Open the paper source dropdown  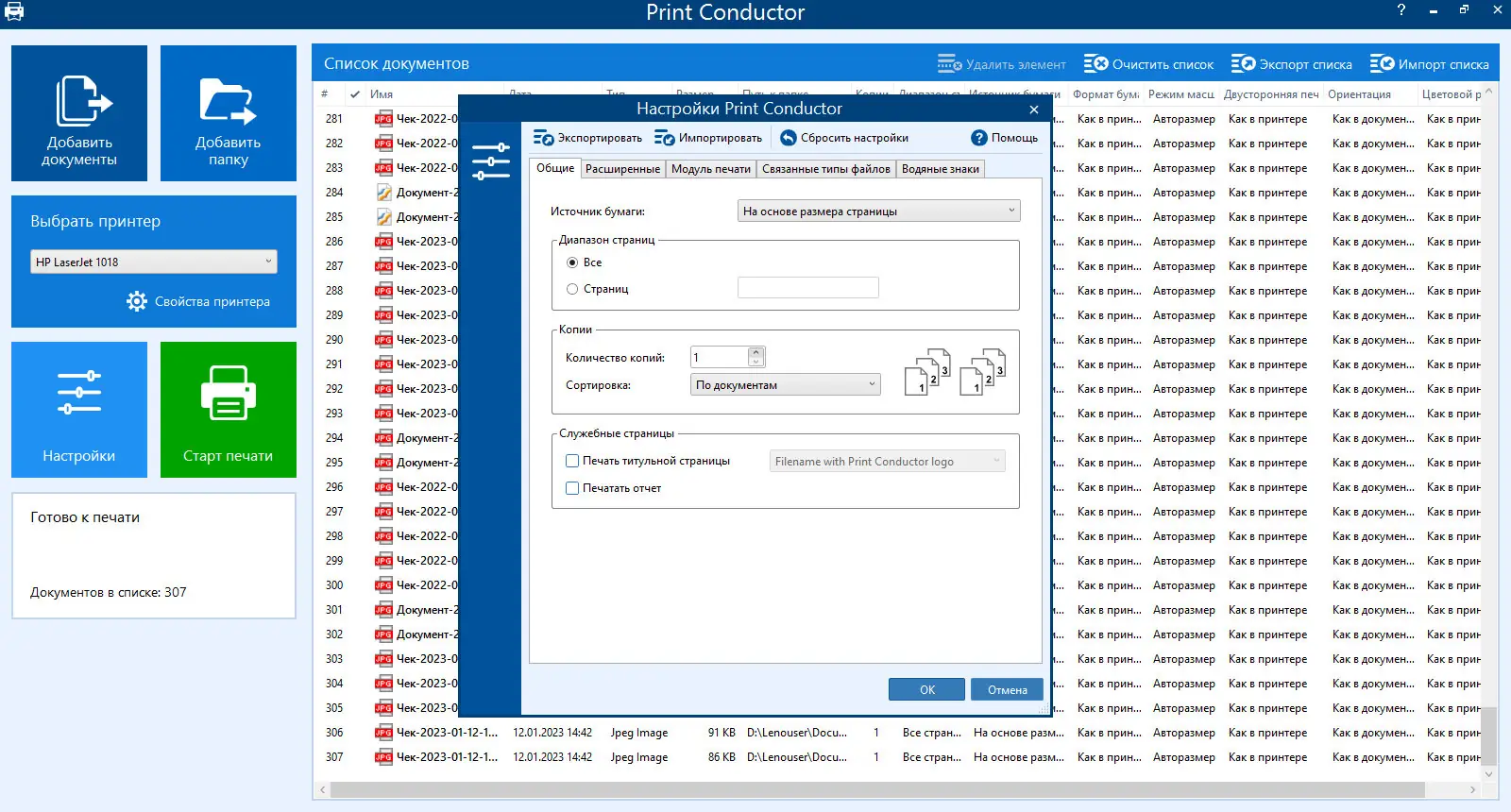coord(878,211)
